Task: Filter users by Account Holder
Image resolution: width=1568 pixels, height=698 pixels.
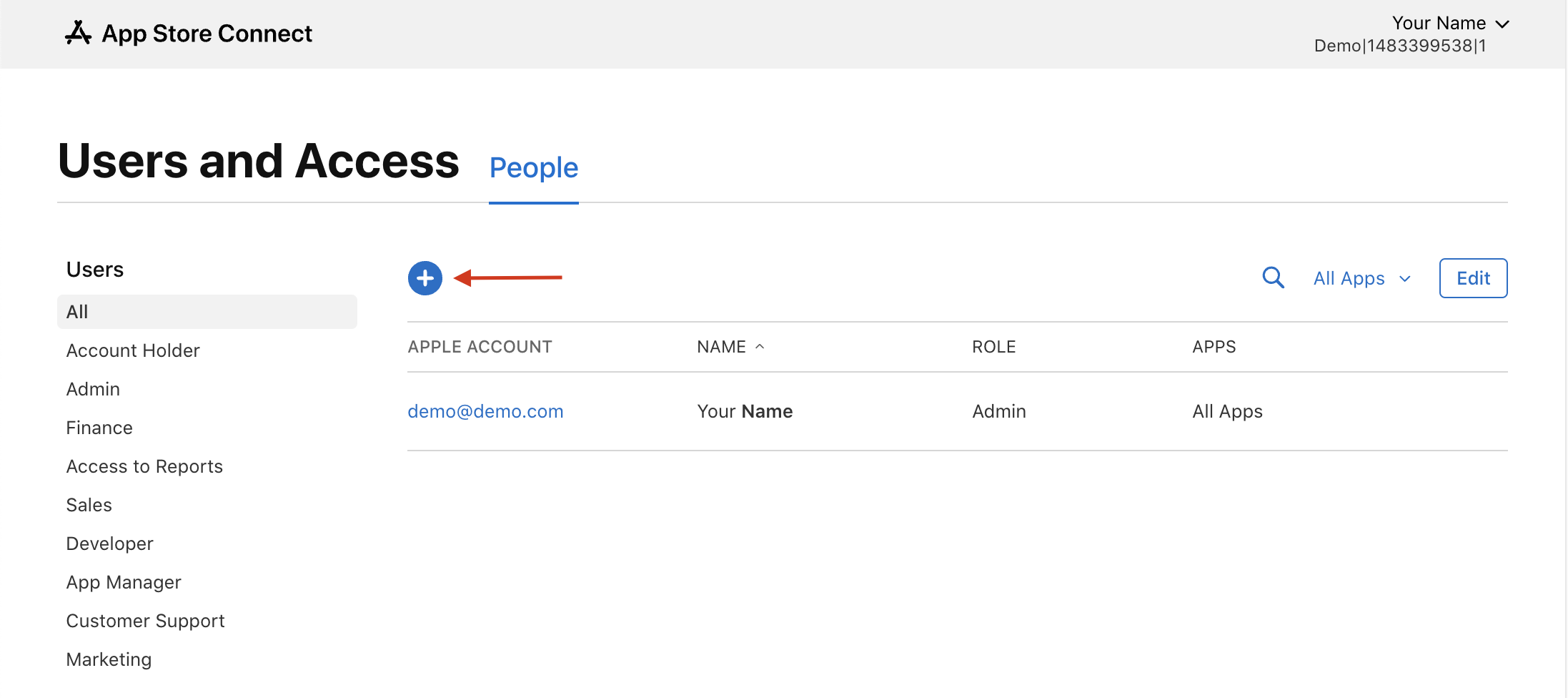Action: [x=133, y=350]
